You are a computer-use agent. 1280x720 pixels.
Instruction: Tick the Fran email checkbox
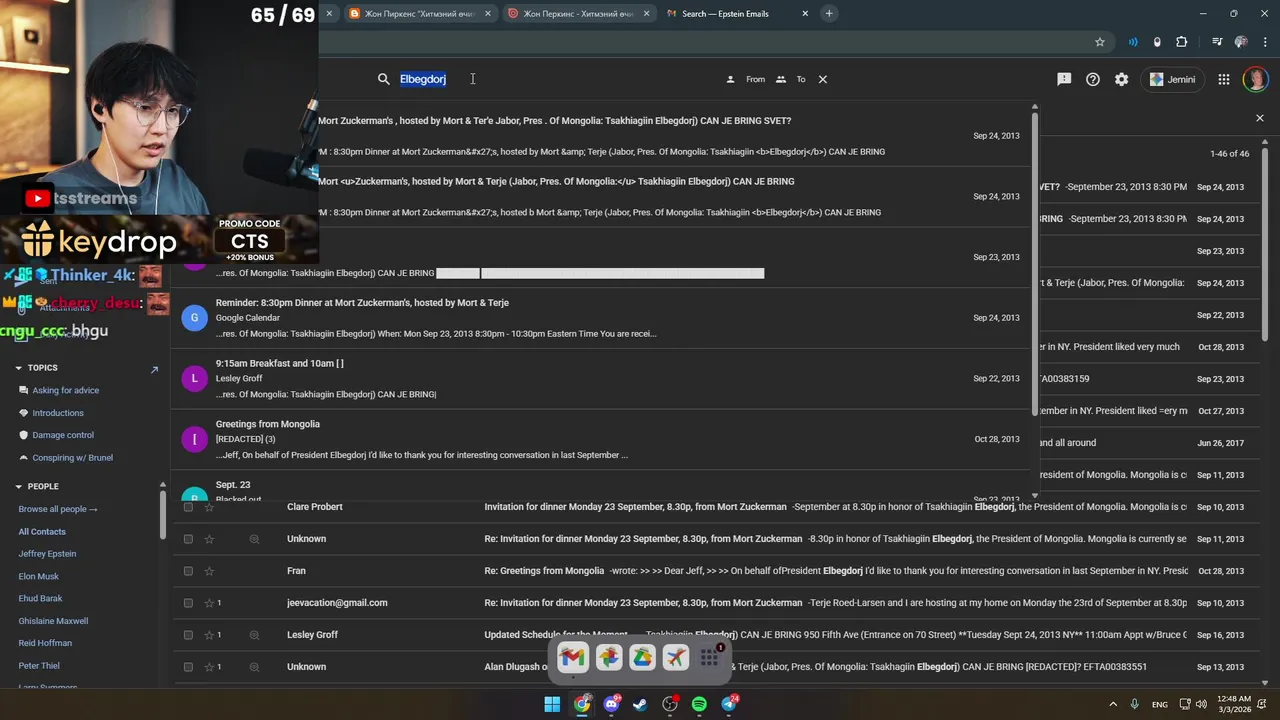point(188,571)
